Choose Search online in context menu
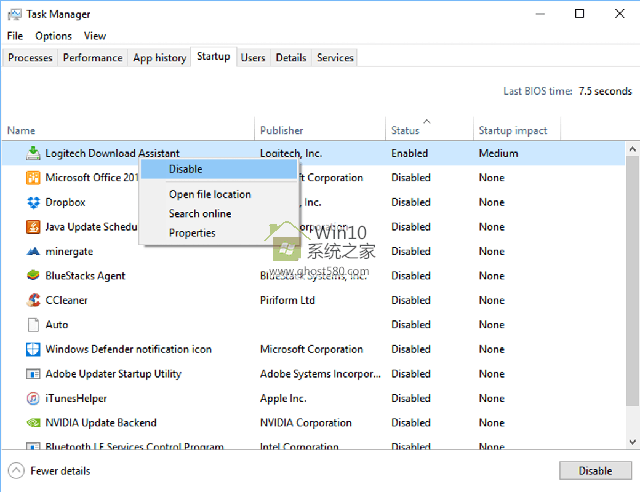 [x=219, y=214]
